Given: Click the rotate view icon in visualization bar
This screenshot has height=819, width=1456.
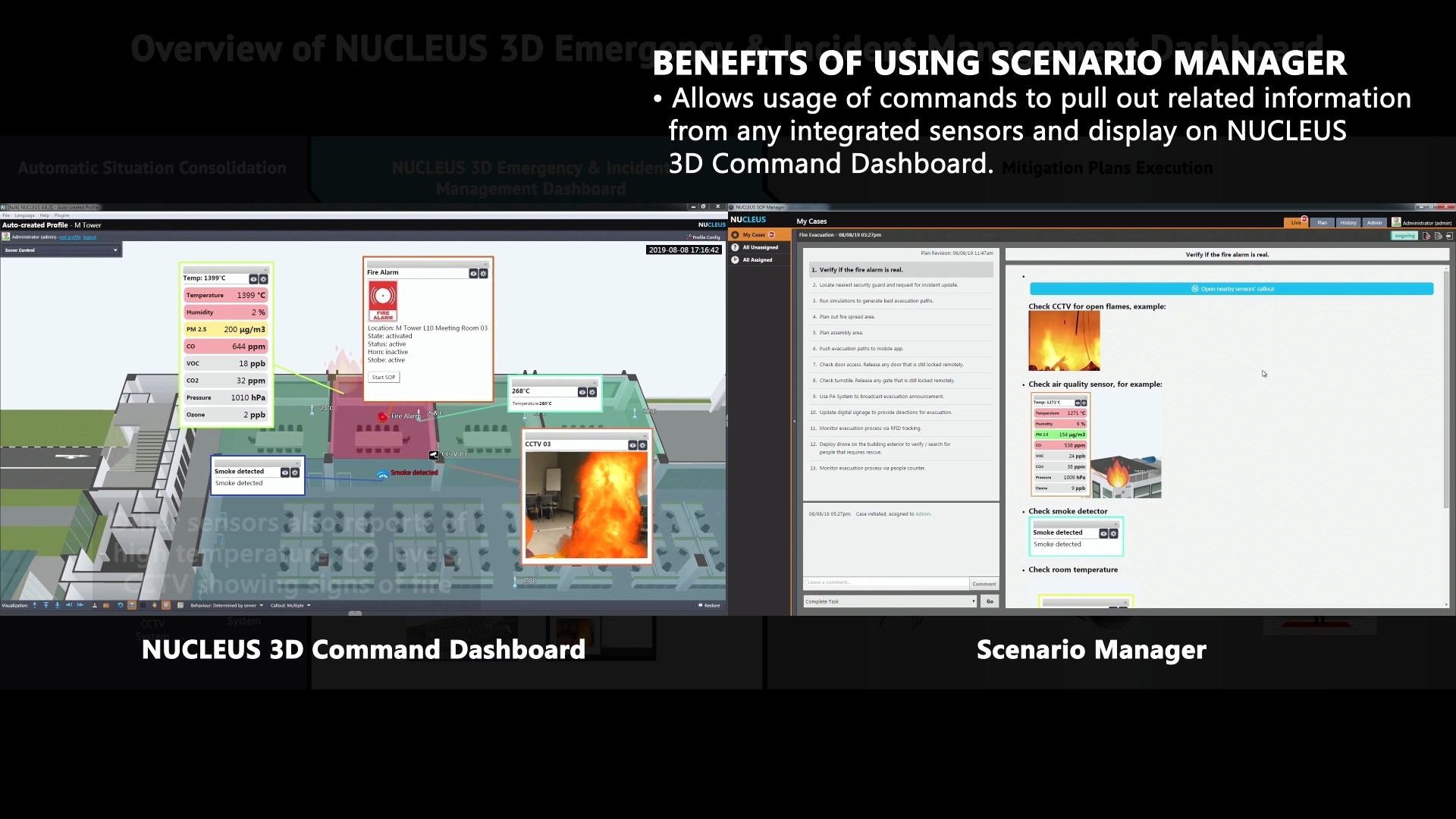Looking at the screenshot, I should pyautogui.click(x=120, y=605).
